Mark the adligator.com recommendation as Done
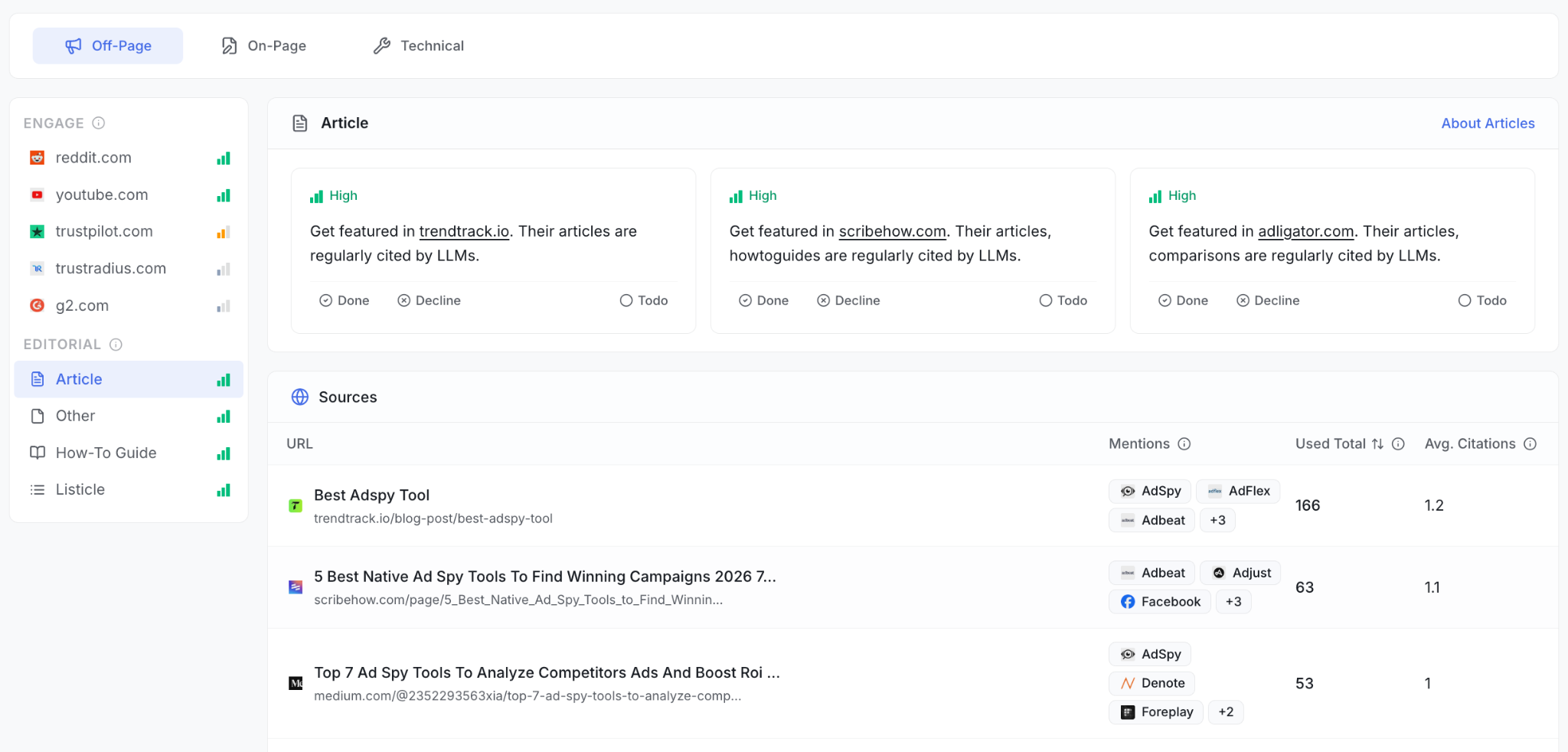Image resolution: width=1568 pixels, height=752 pixels. pos(1184,301)
